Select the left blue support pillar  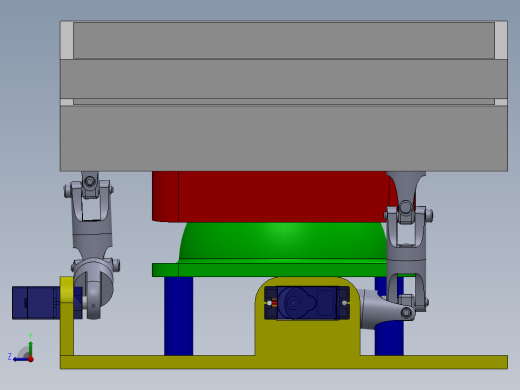[x=178, y=316]
